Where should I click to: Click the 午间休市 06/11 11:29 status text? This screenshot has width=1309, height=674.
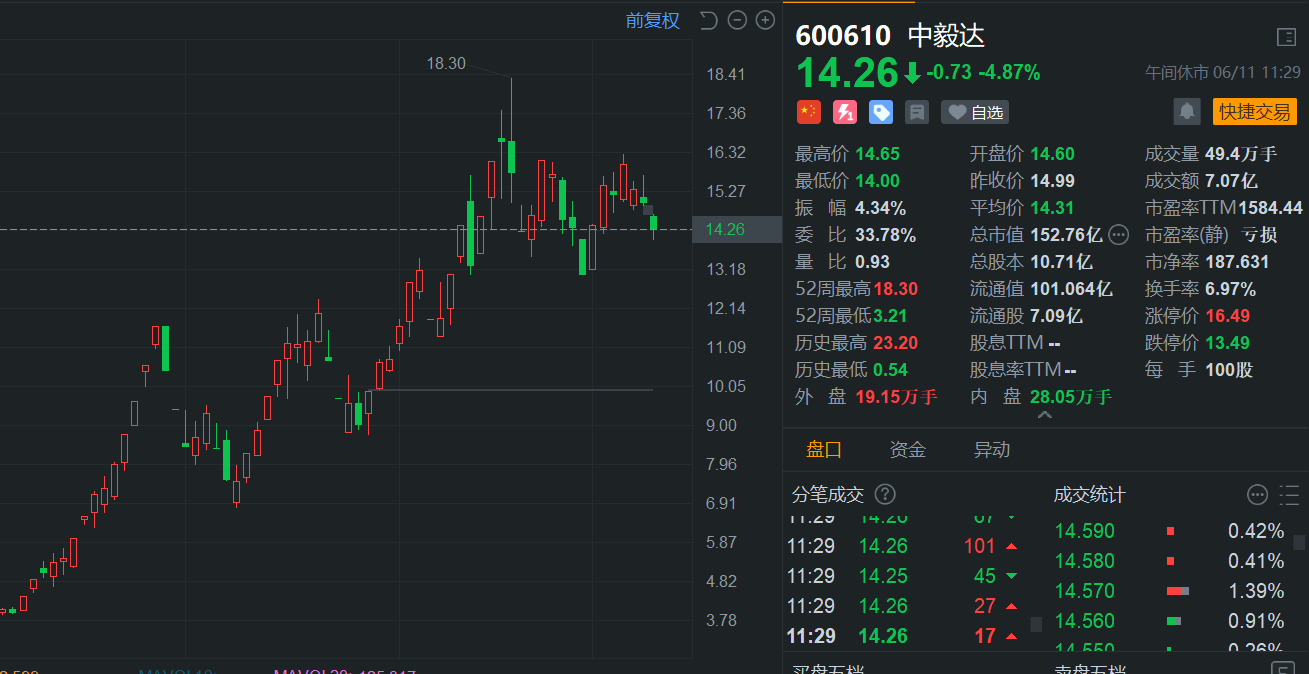(1222, 73)
